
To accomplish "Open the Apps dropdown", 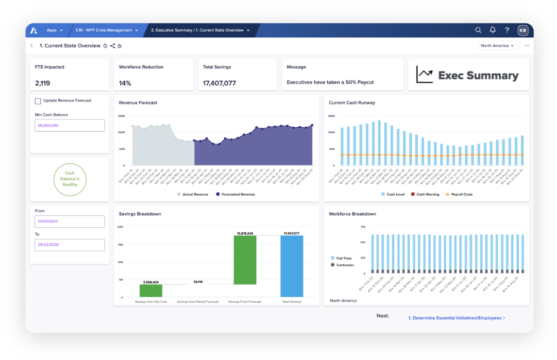I will pyautogui.click(x=55, y=30).
